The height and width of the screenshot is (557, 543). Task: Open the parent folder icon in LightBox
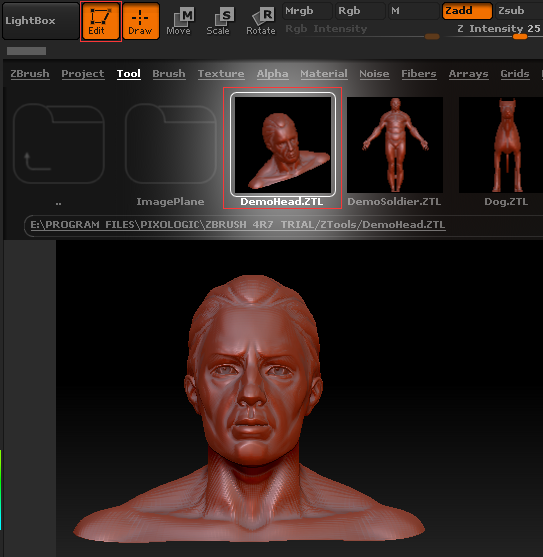coord(59,144)
